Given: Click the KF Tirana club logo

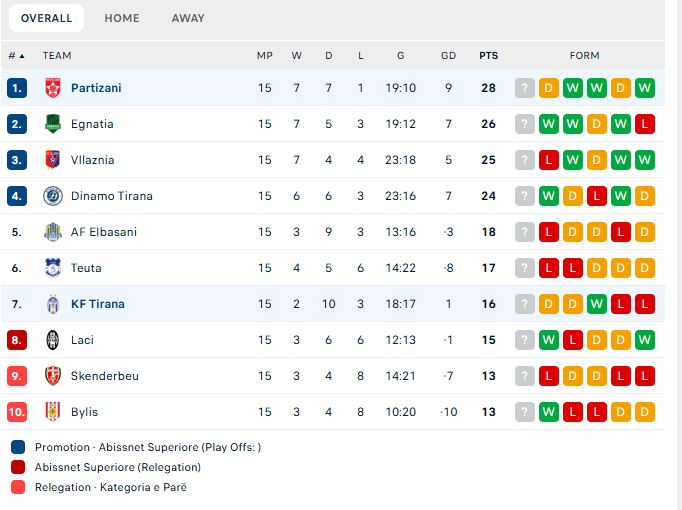Looking at the screenshot, I should (53, 304).
